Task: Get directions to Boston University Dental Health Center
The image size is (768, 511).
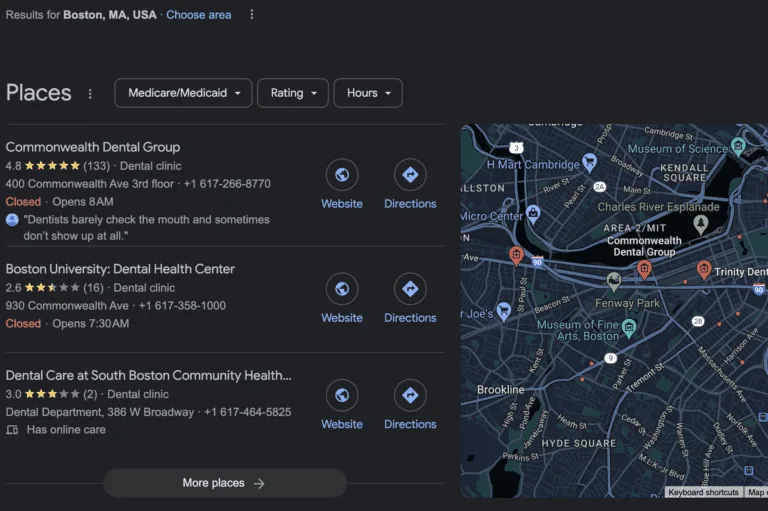Action: [x=410, y=290]
